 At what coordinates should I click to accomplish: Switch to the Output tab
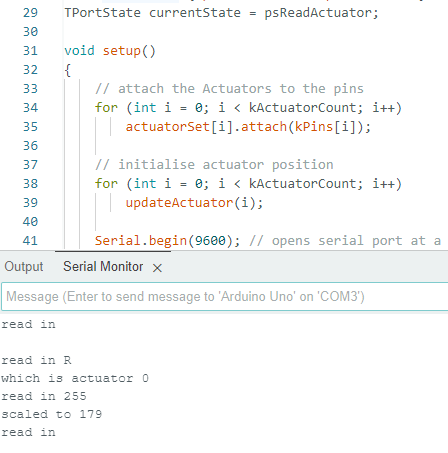click(24, 267)
